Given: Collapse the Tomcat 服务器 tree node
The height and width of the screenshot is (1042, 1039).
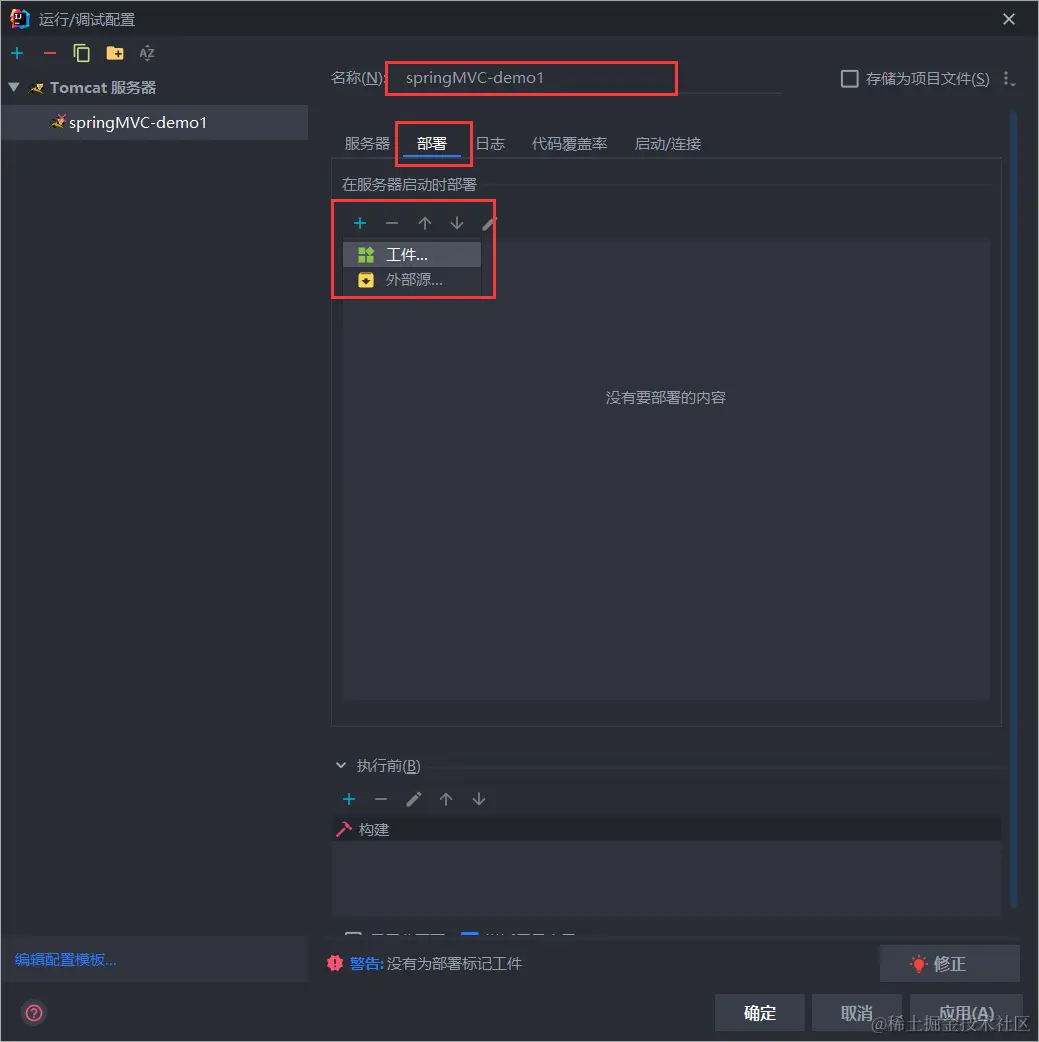Looking at the screenshot, I should point(14,87).
